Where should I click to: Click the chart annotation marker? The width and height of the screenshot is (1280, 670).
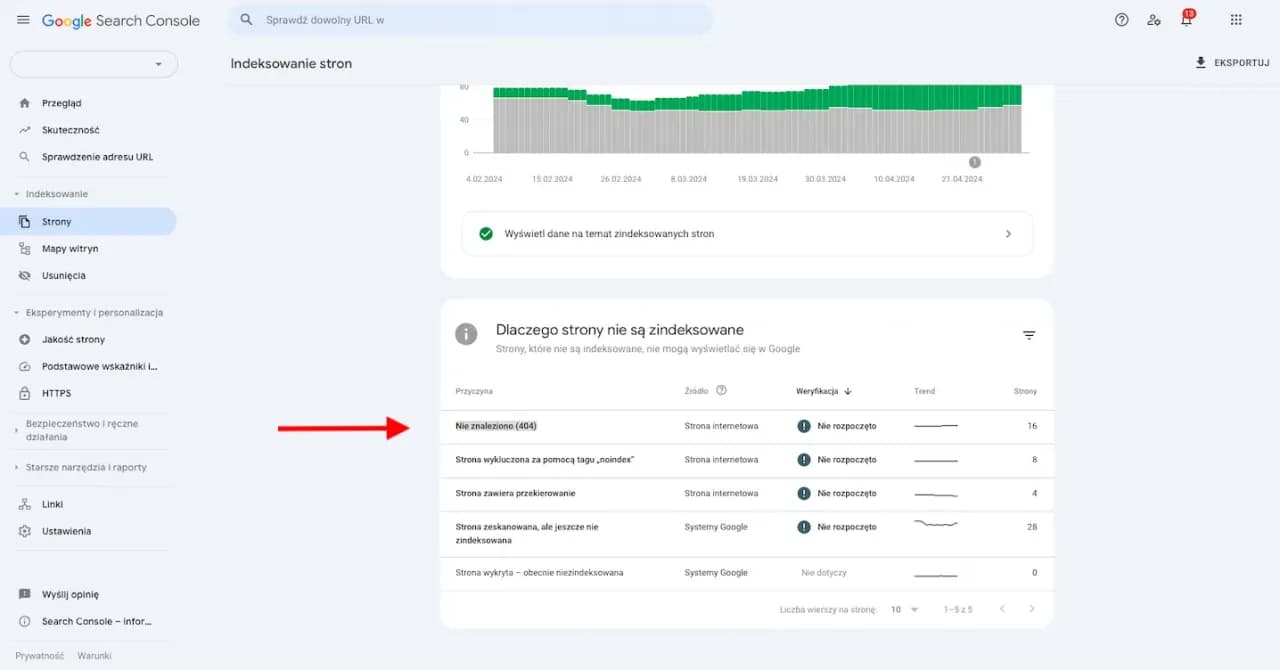pyautogui.click(x=975, y=162)
